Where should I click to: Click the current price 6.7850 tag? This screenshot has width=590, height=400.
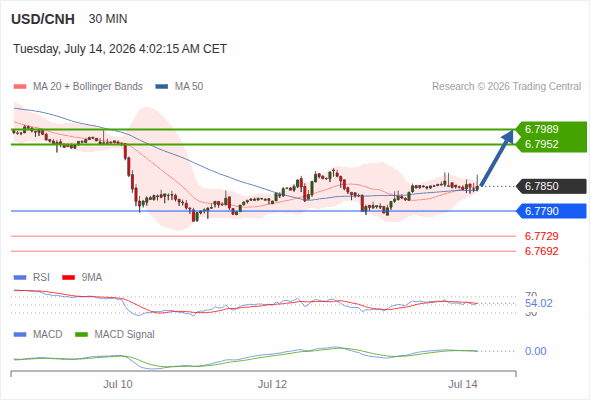551,186
